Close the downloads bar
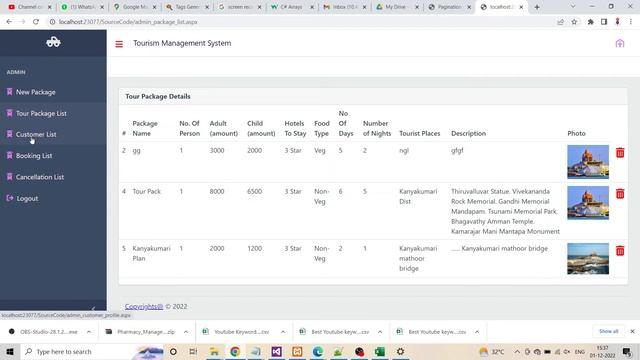 [632, 331]
